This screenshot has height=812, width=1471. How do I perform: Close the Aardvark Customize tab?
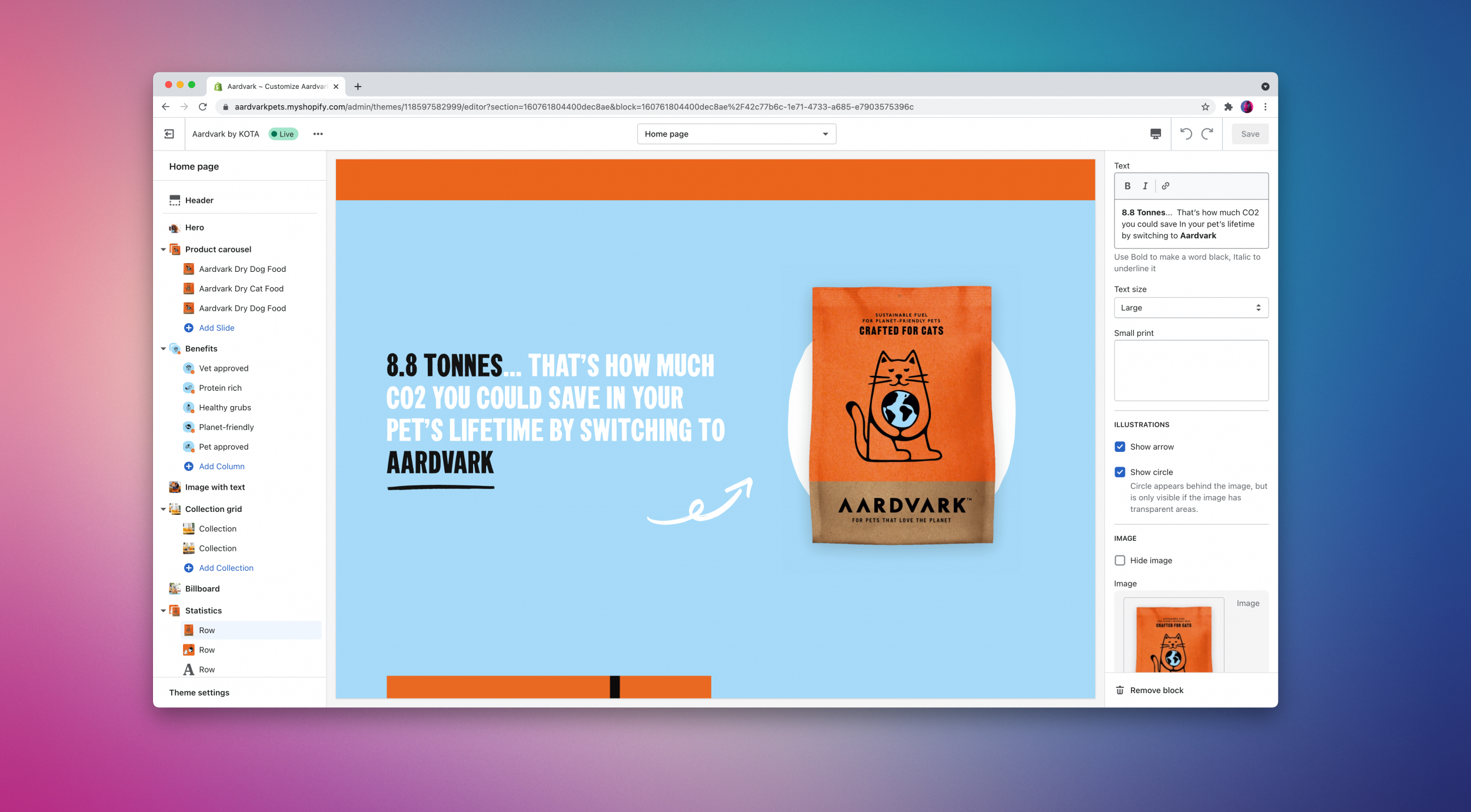(x=336, y=86)
